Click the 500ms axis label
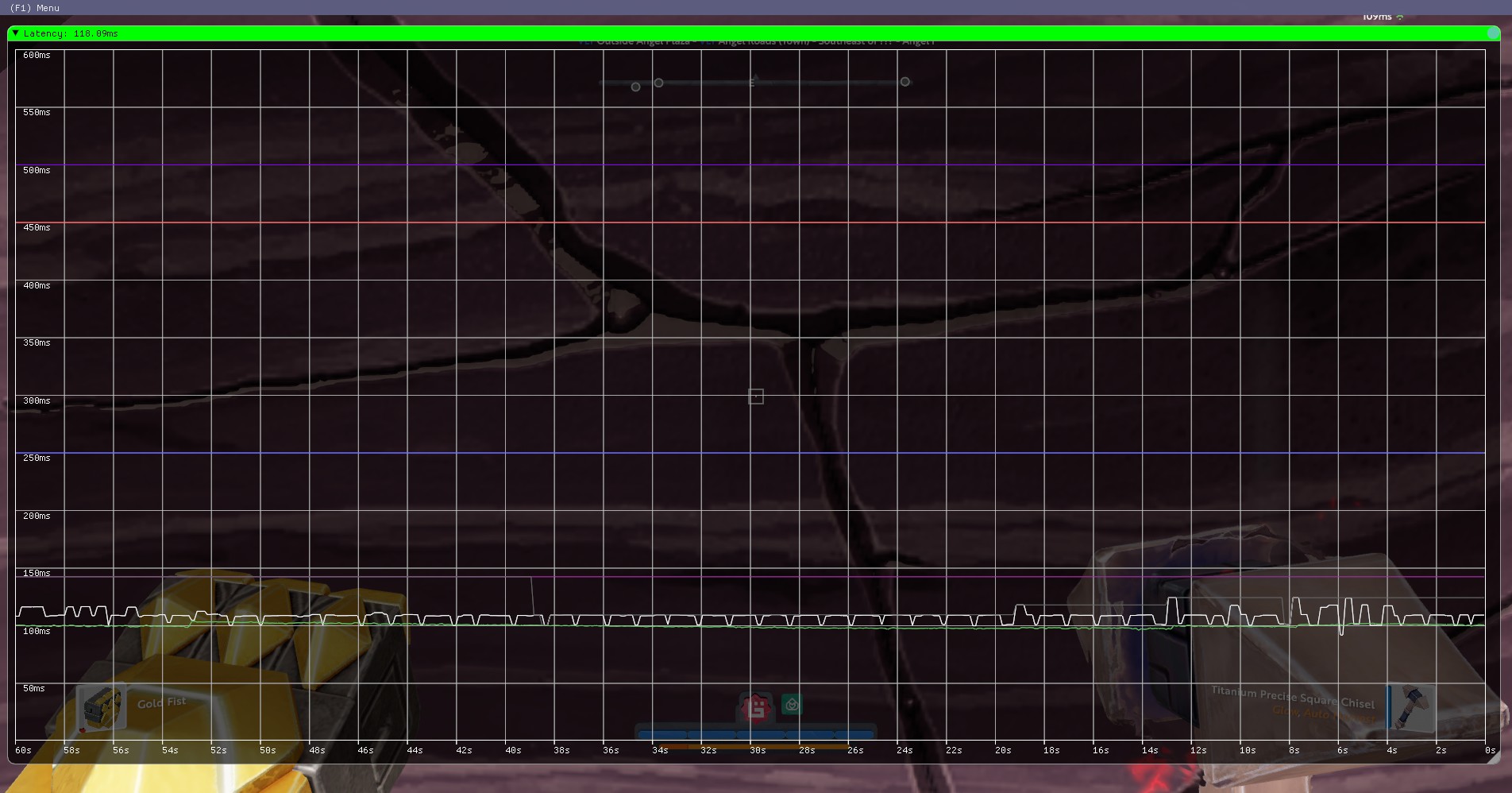1512x793 pixels. point(37,170)
